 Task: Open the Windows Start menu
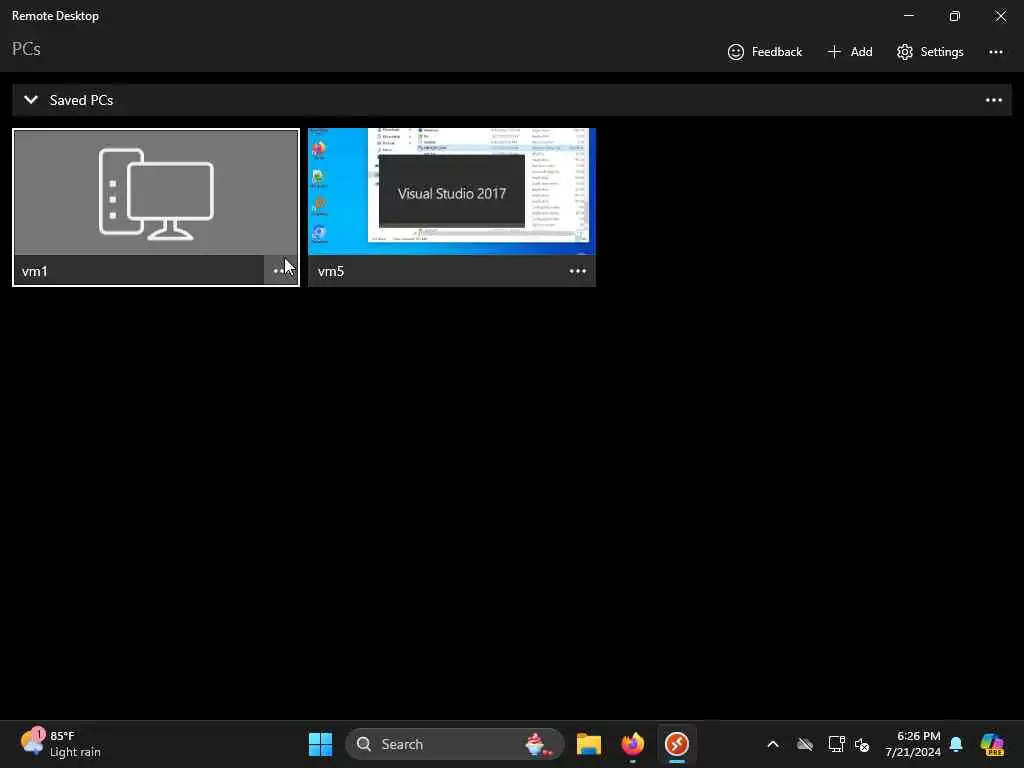pyautogui.click(x=320, y=744)
